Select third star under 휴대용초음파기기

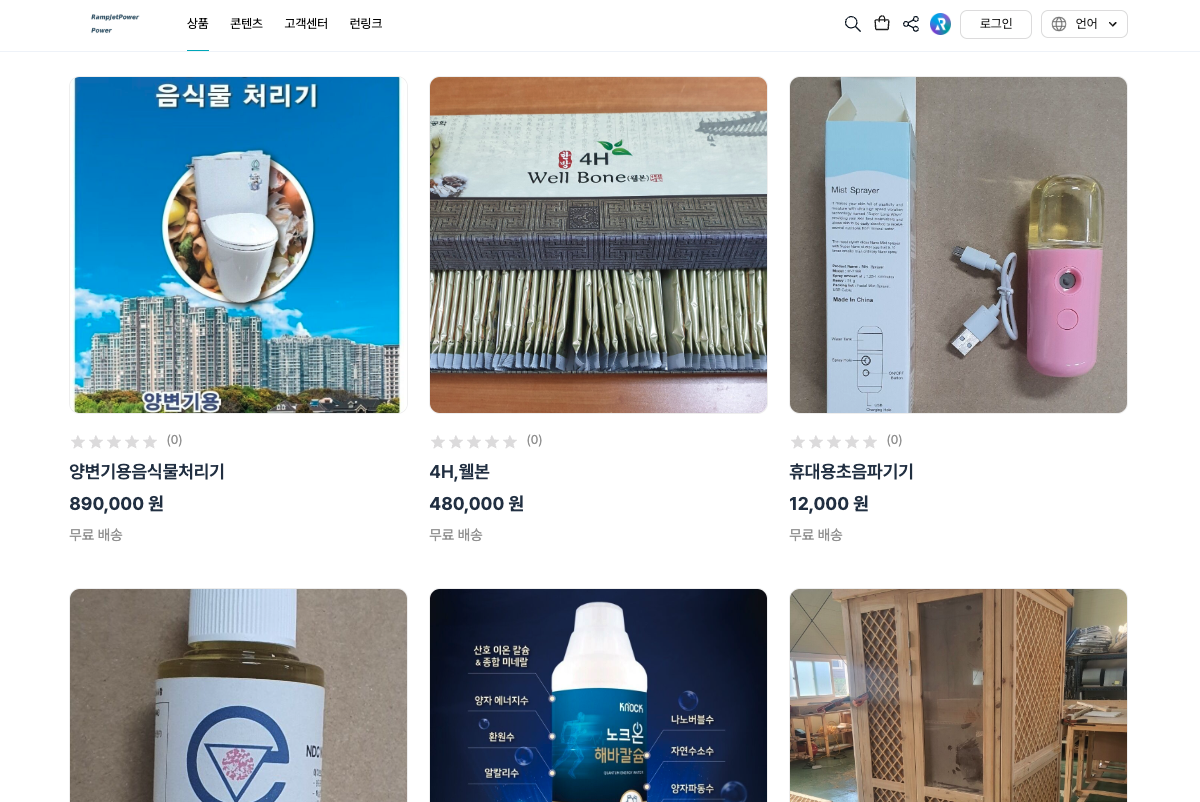click(x=834, y=441)
